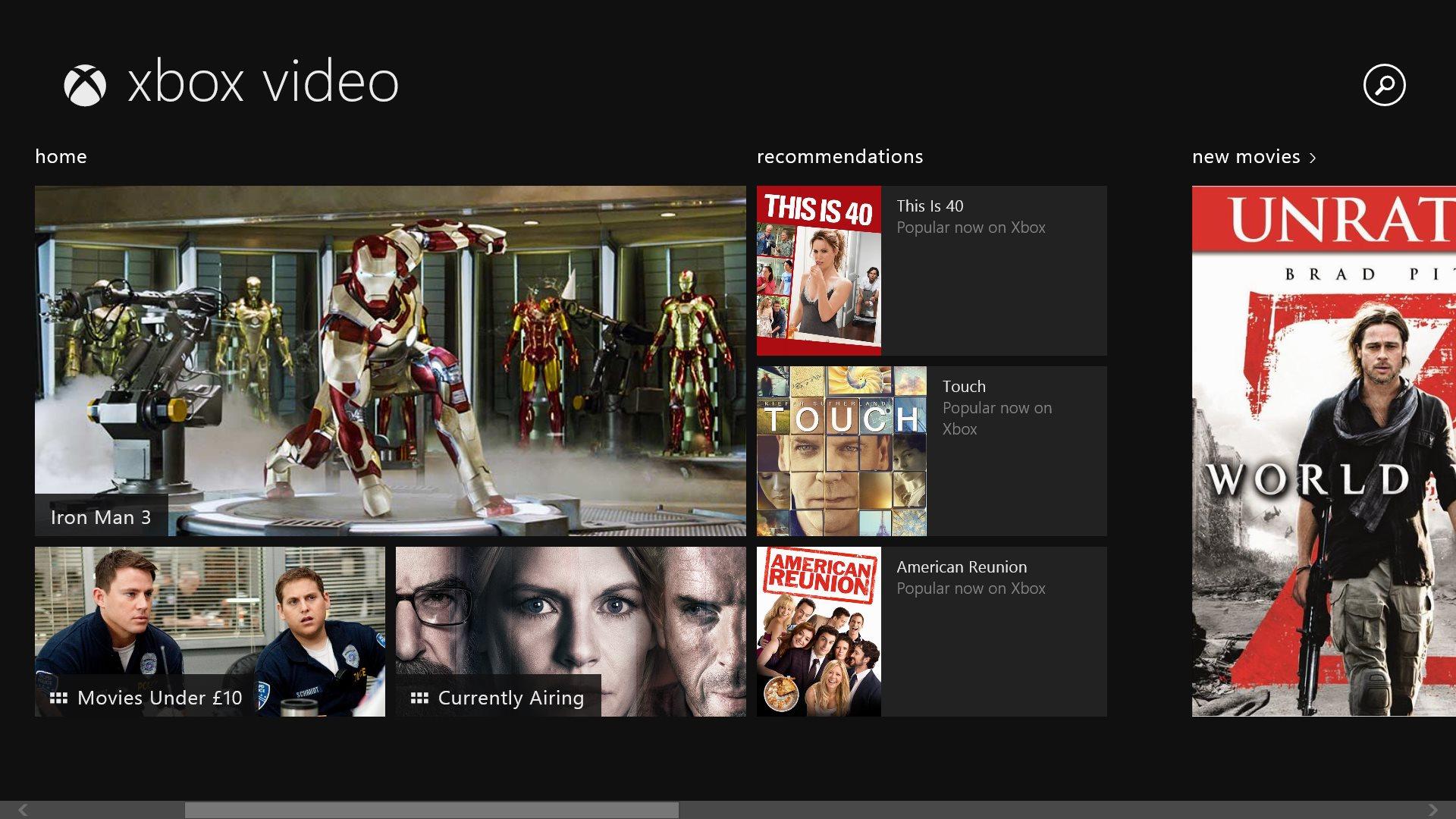
Task: Open Currently Airing collection
Action: [571, 632]
